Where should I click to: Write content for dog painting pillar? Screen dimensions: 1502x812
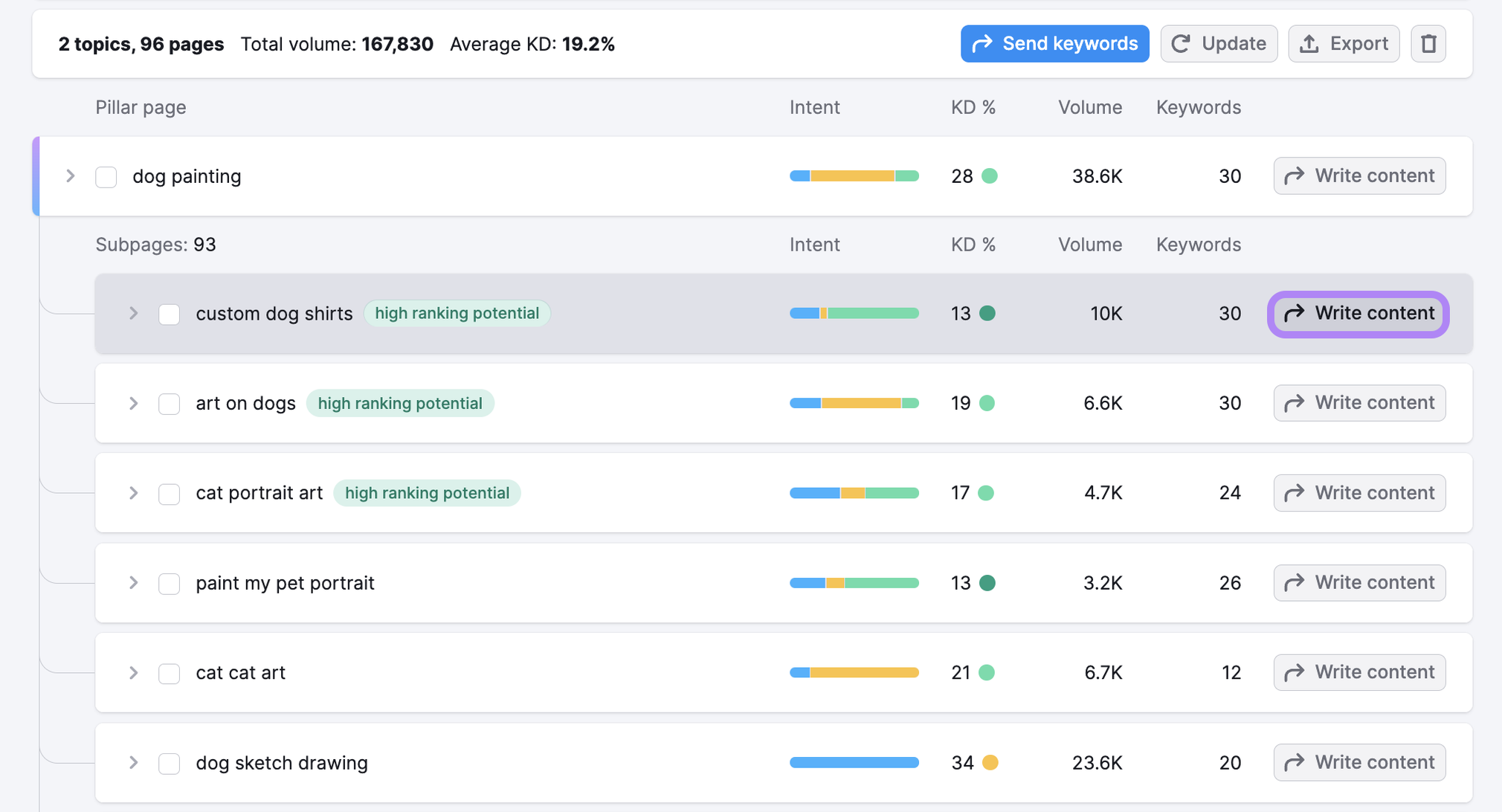coord(1359,176)
